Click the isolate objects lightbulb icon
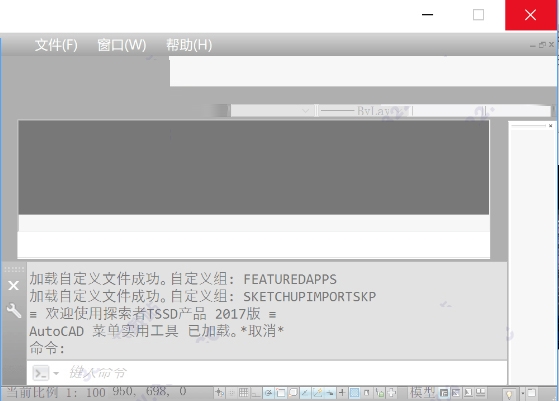 [x=509, y=394]
